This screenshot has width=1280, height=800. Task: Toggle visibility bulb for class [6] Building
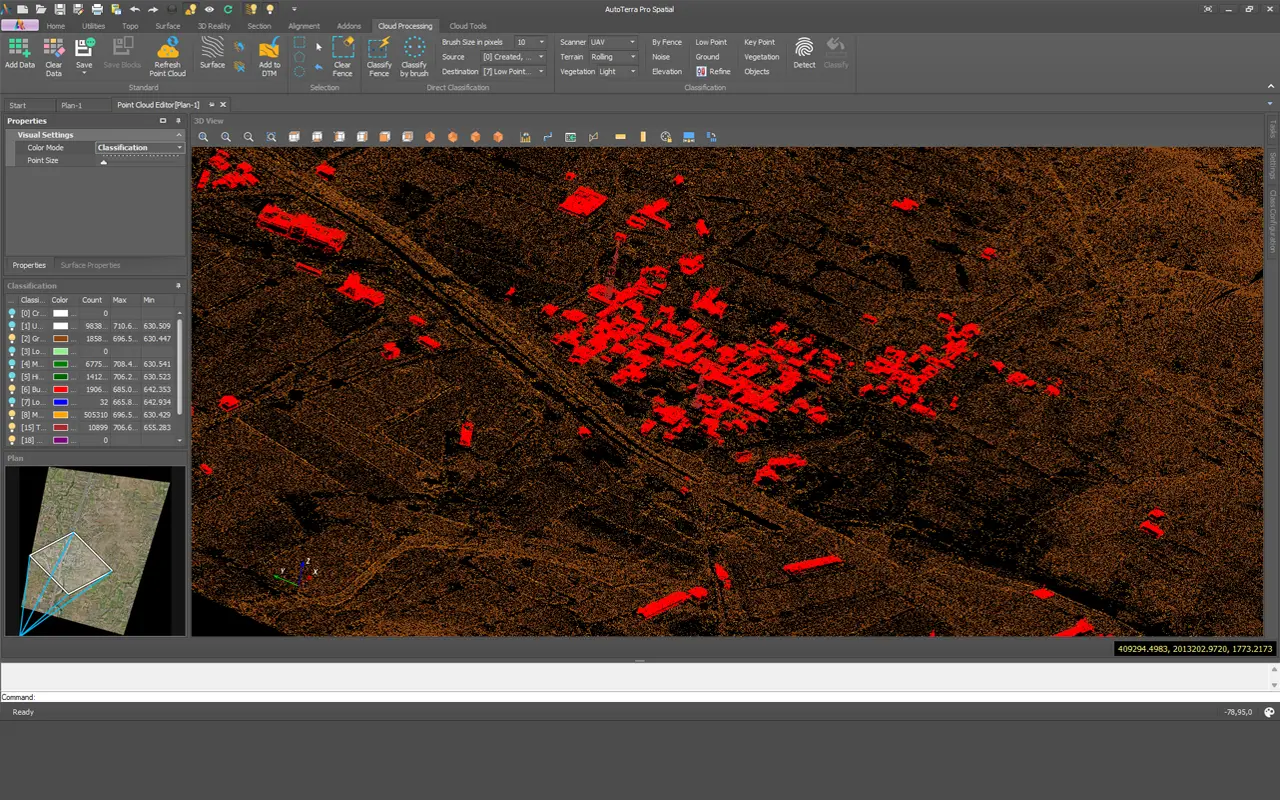12,389
